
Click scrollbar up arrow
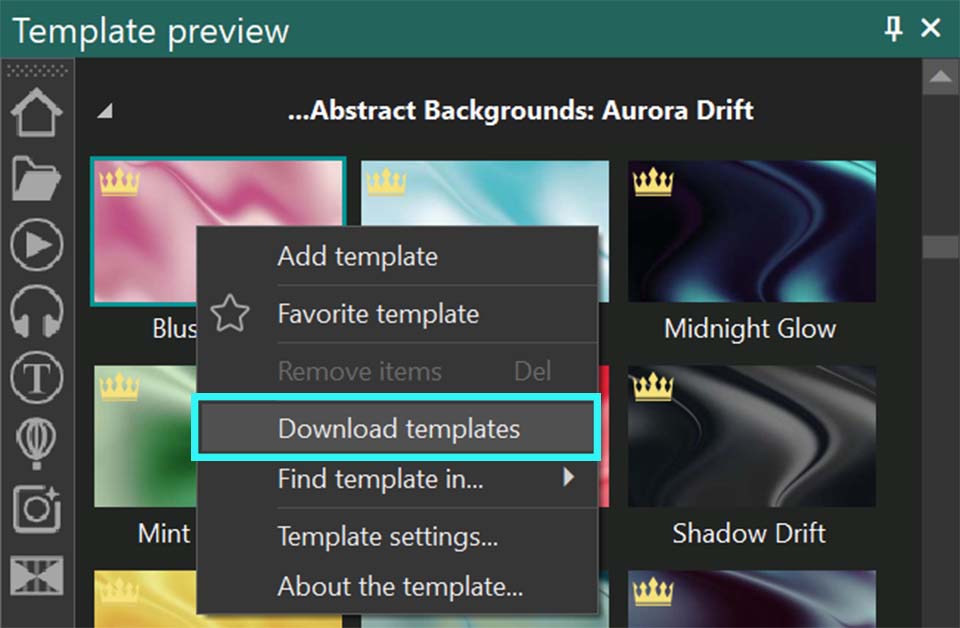940,77
